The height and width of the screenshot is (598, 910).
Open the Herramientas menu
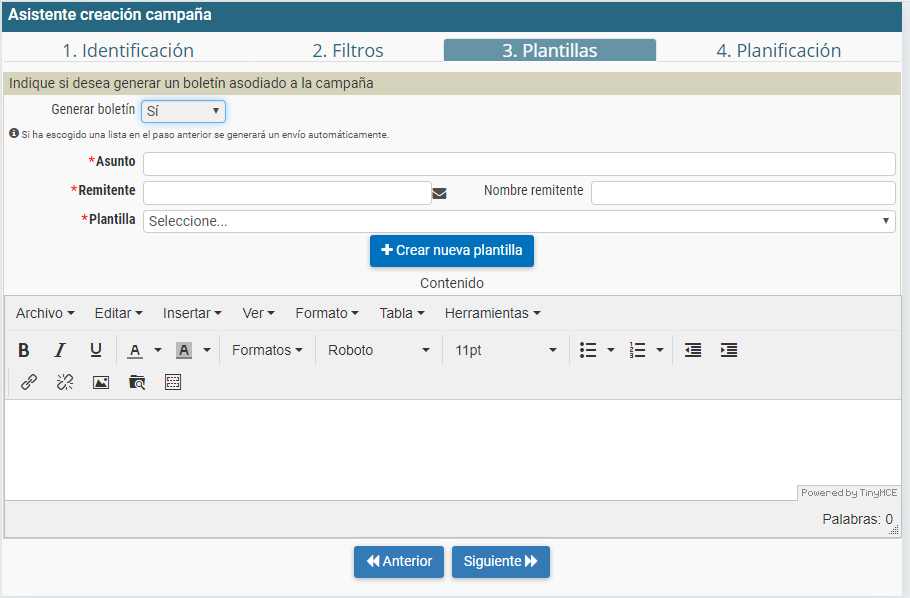coord(493,314)
